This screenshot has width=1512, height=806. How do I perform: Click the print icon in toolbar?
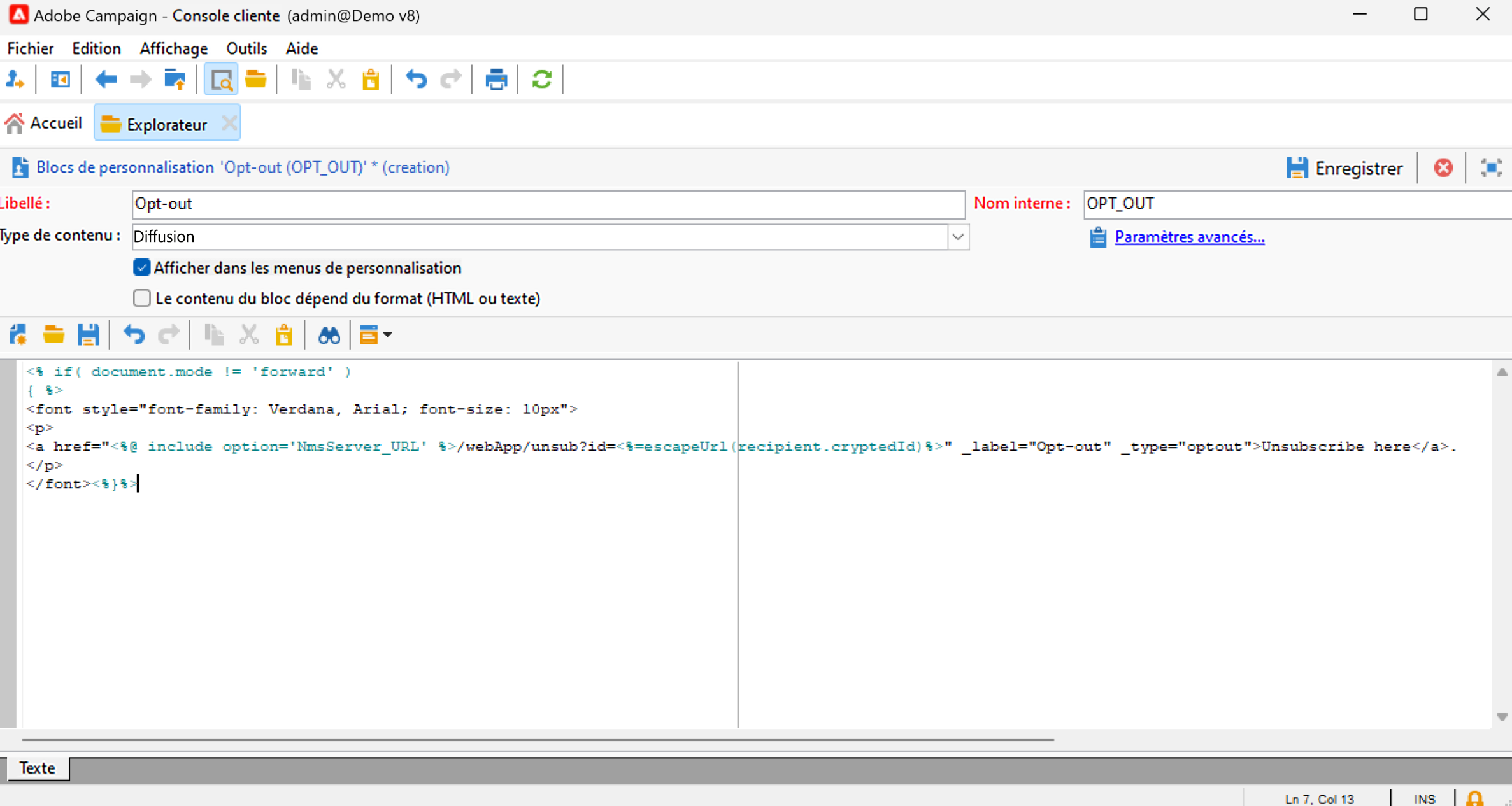click(x=496, y=80)
